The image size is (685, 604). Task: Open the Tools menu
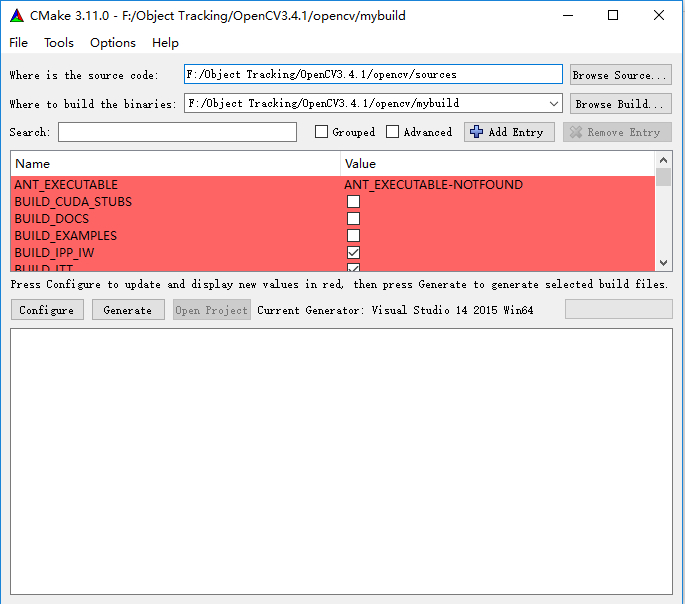(x=59, y=43)
